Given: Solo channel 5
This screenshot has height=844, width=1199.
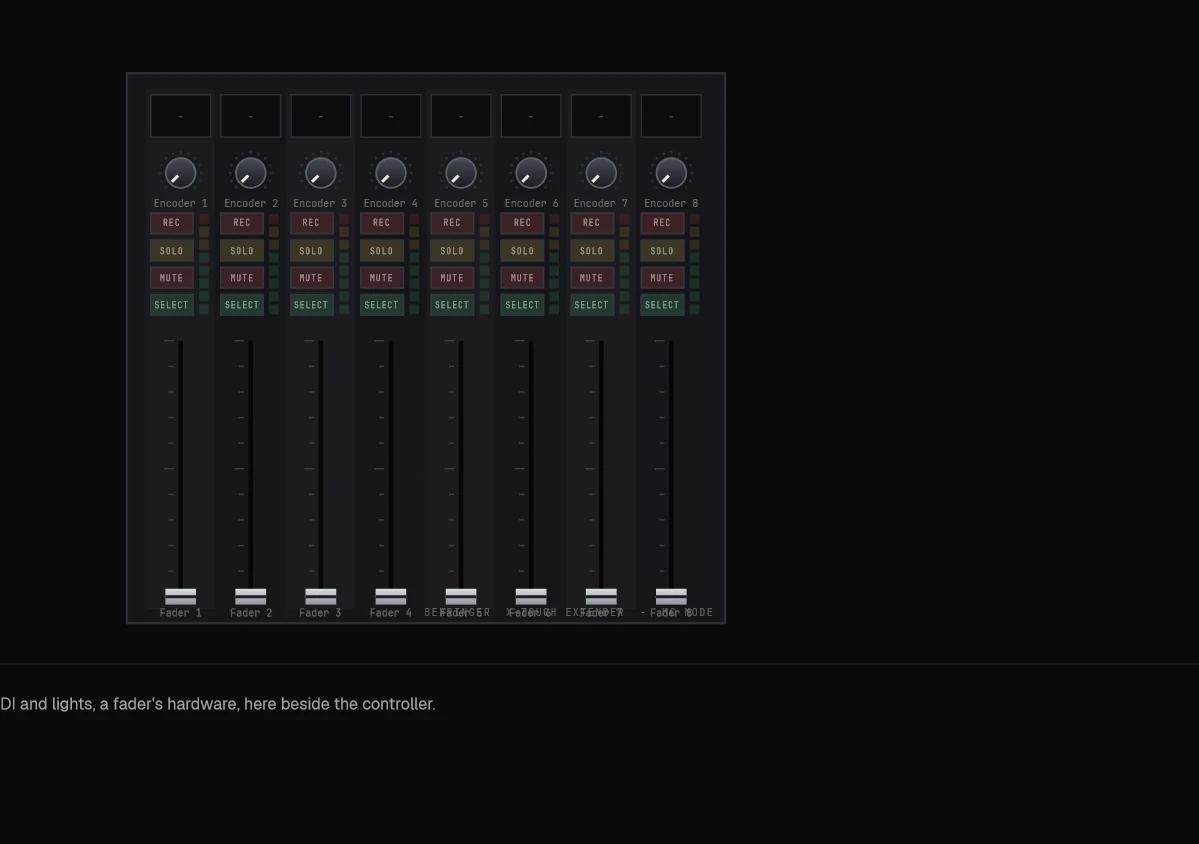Looking at the screenshot, I should coord(452,251).
